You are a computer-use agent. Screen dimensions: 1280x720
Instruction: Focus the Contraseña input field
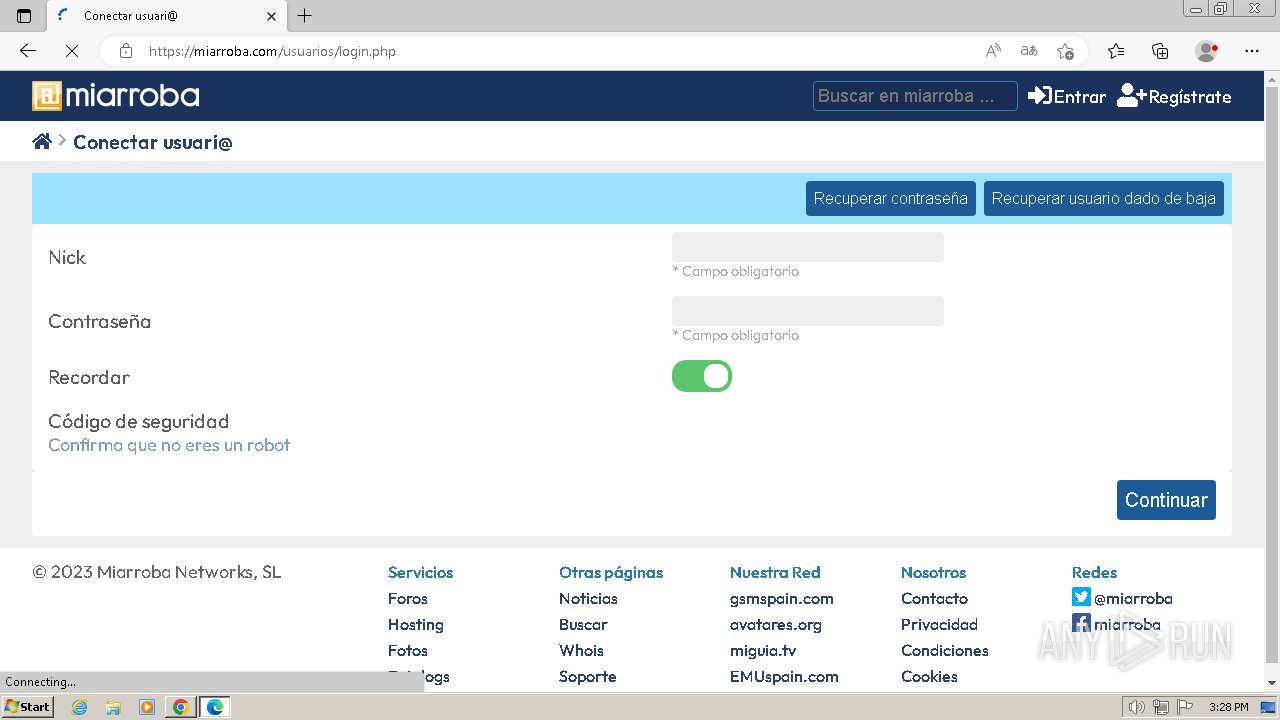[808, 311]
